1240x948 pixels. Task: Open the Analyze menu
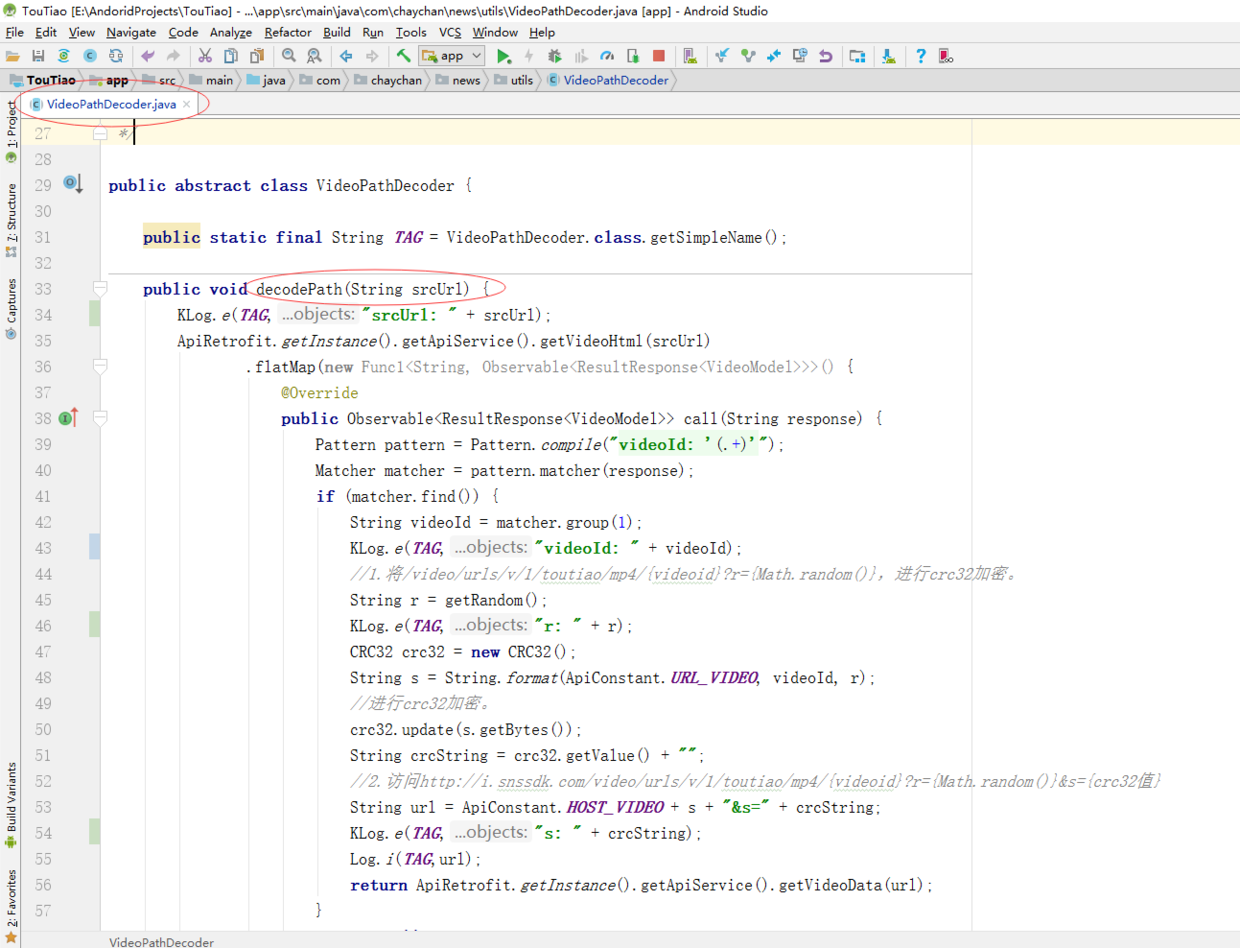231,32
